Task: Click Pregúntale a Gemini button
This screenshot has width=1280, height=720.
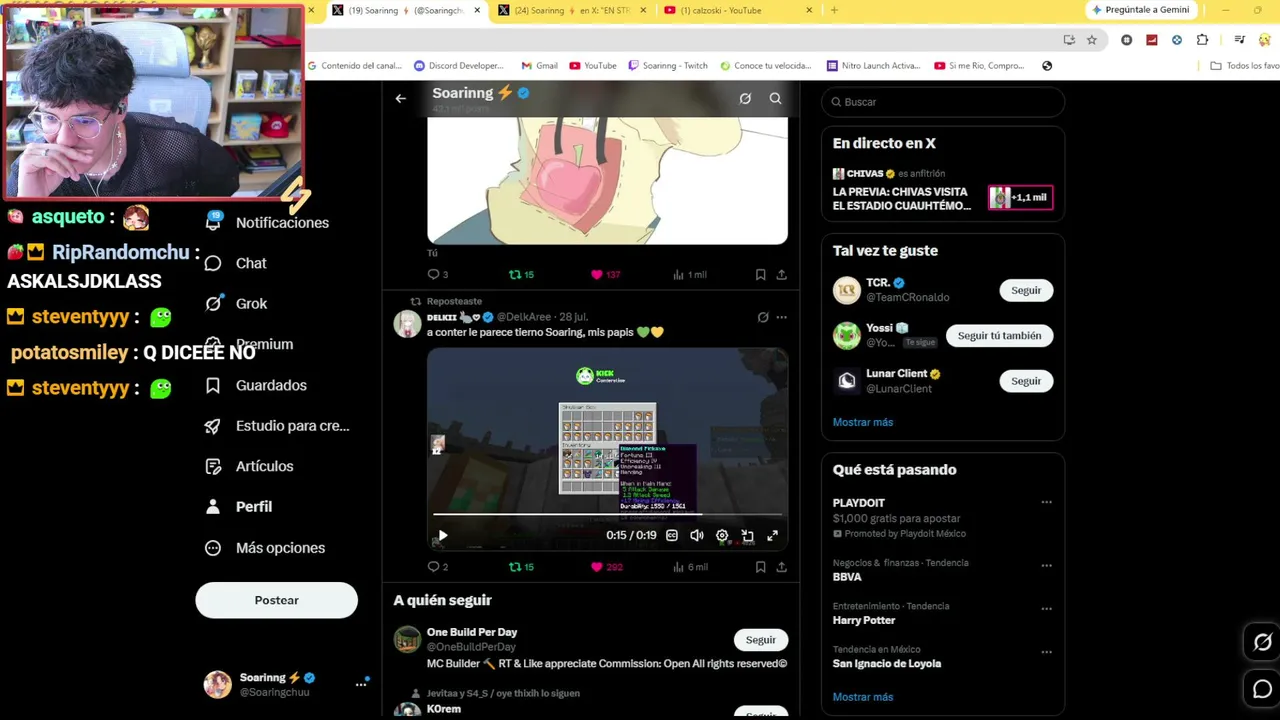Action: click(x=1141, y=10)
